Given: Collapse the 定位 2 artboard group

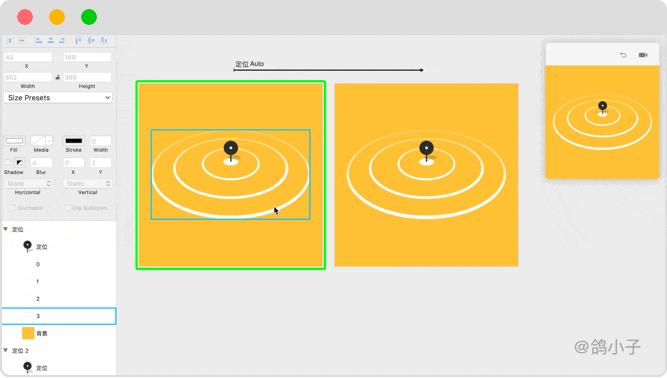Looking at the screenshot, I should point(6,350).
